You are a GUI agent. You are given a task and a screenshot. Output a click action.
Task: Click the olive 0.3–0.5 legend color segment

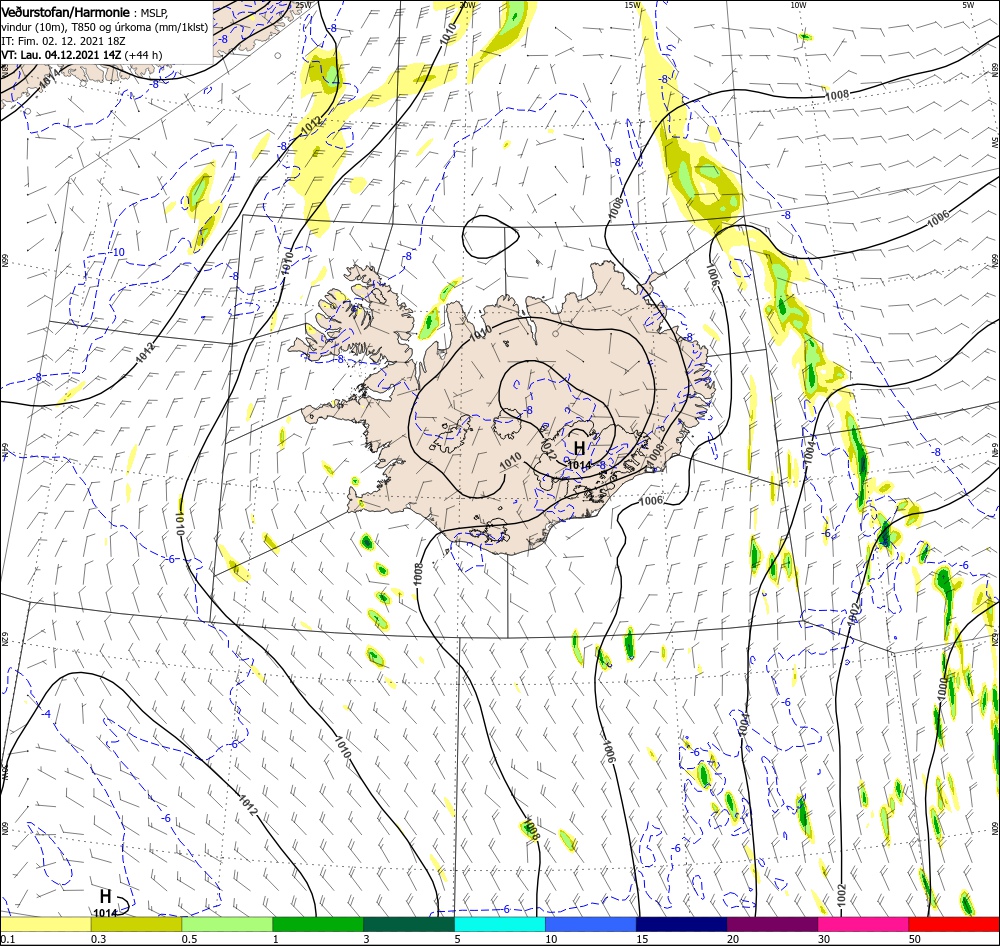136,924
